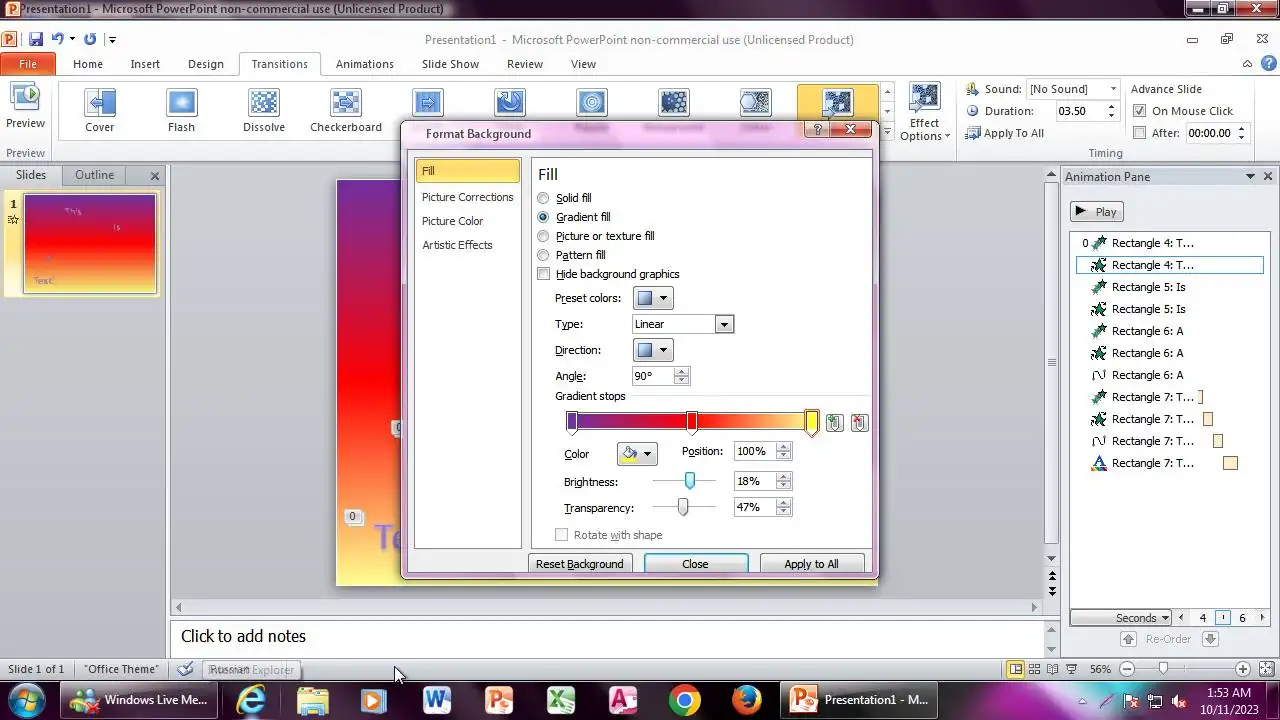Switch to the Animations tab
Image resolution: width=1280 pixels, height=720 pixels.
pos(365,64)
